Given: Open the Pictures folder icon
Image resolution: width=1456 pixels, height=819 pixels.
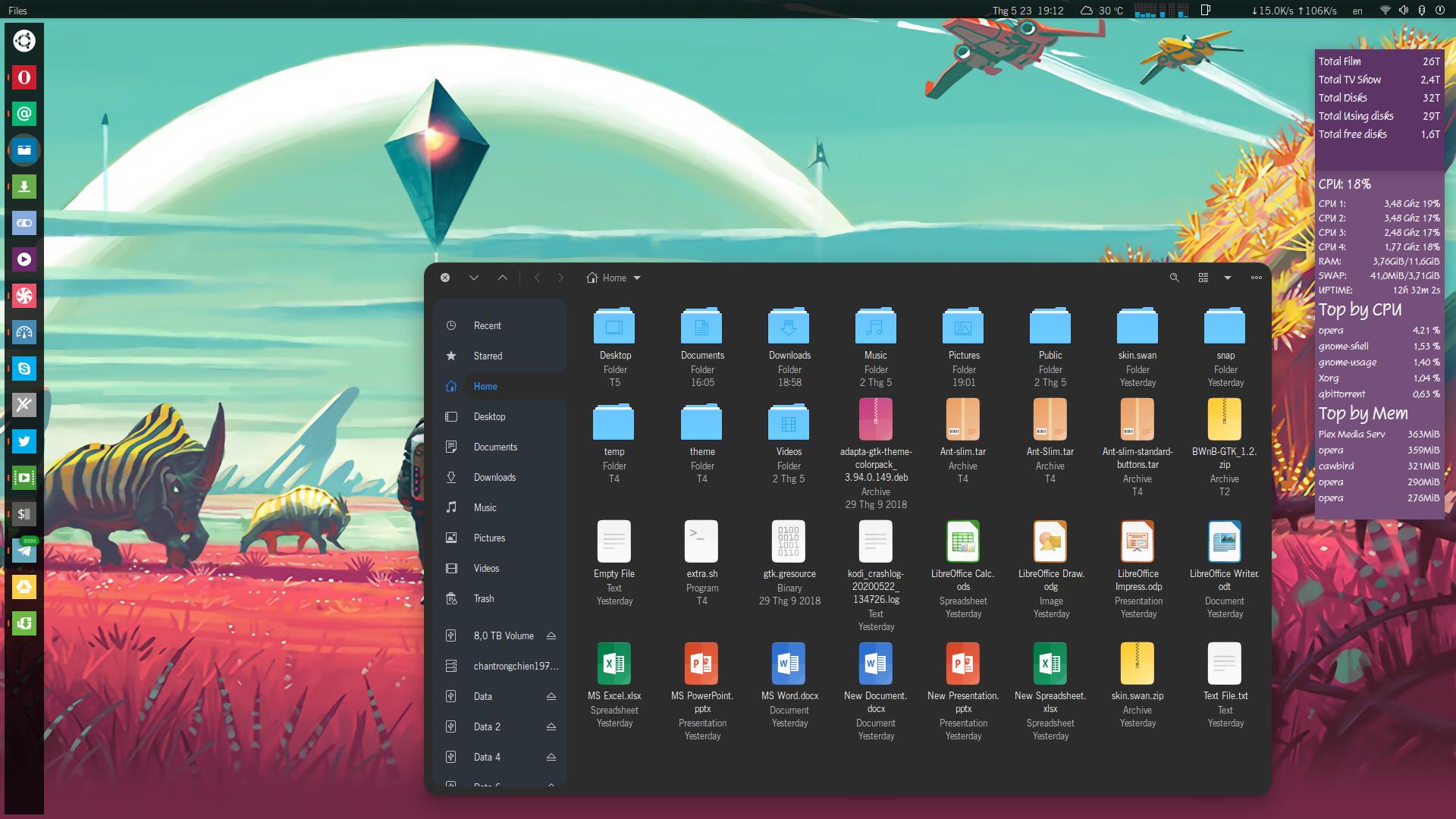Looking at the screenshot, I should (x=963, y=326).
